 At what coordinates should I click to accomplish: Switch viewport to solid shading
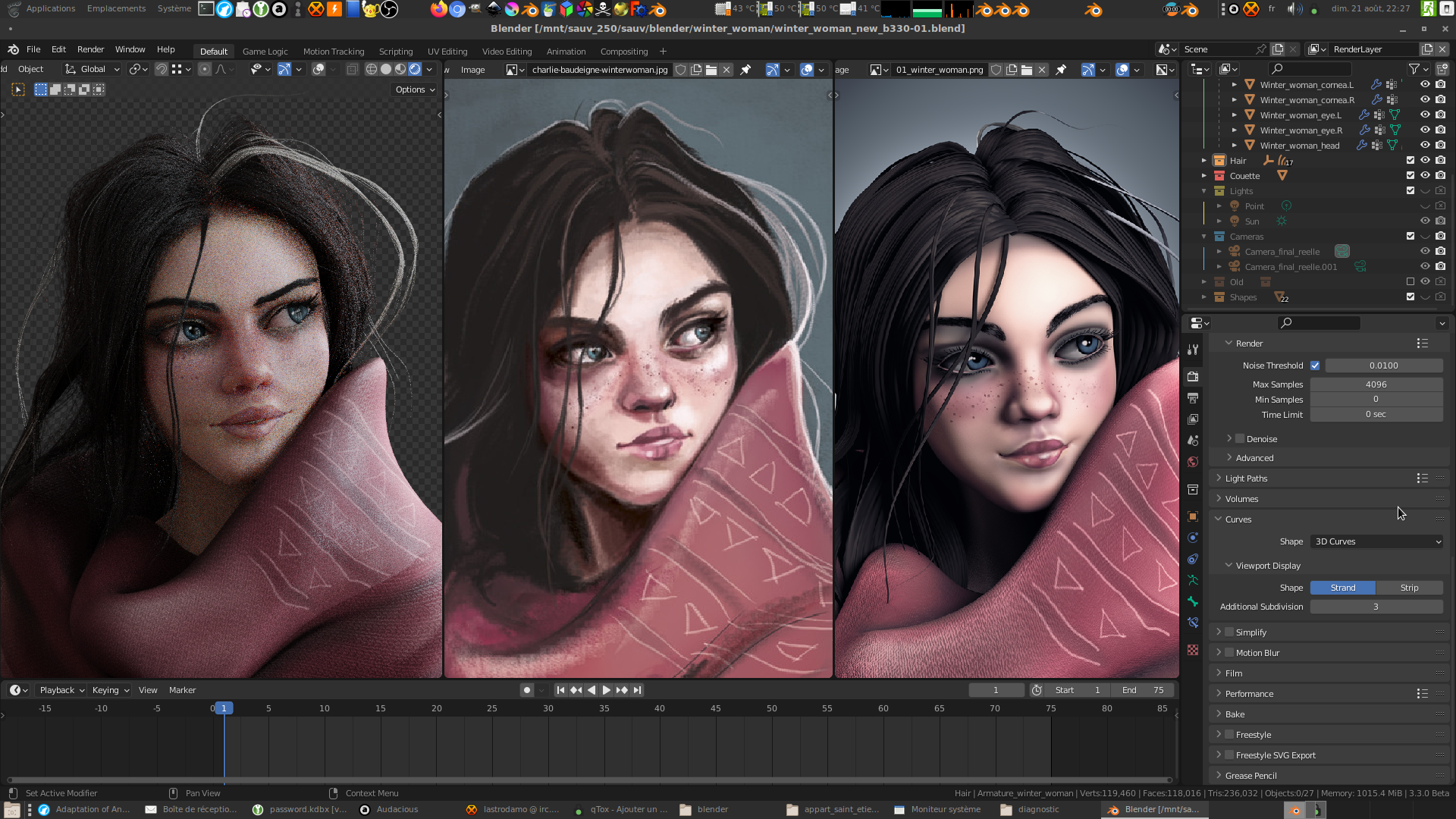click(x=386, y=69)
